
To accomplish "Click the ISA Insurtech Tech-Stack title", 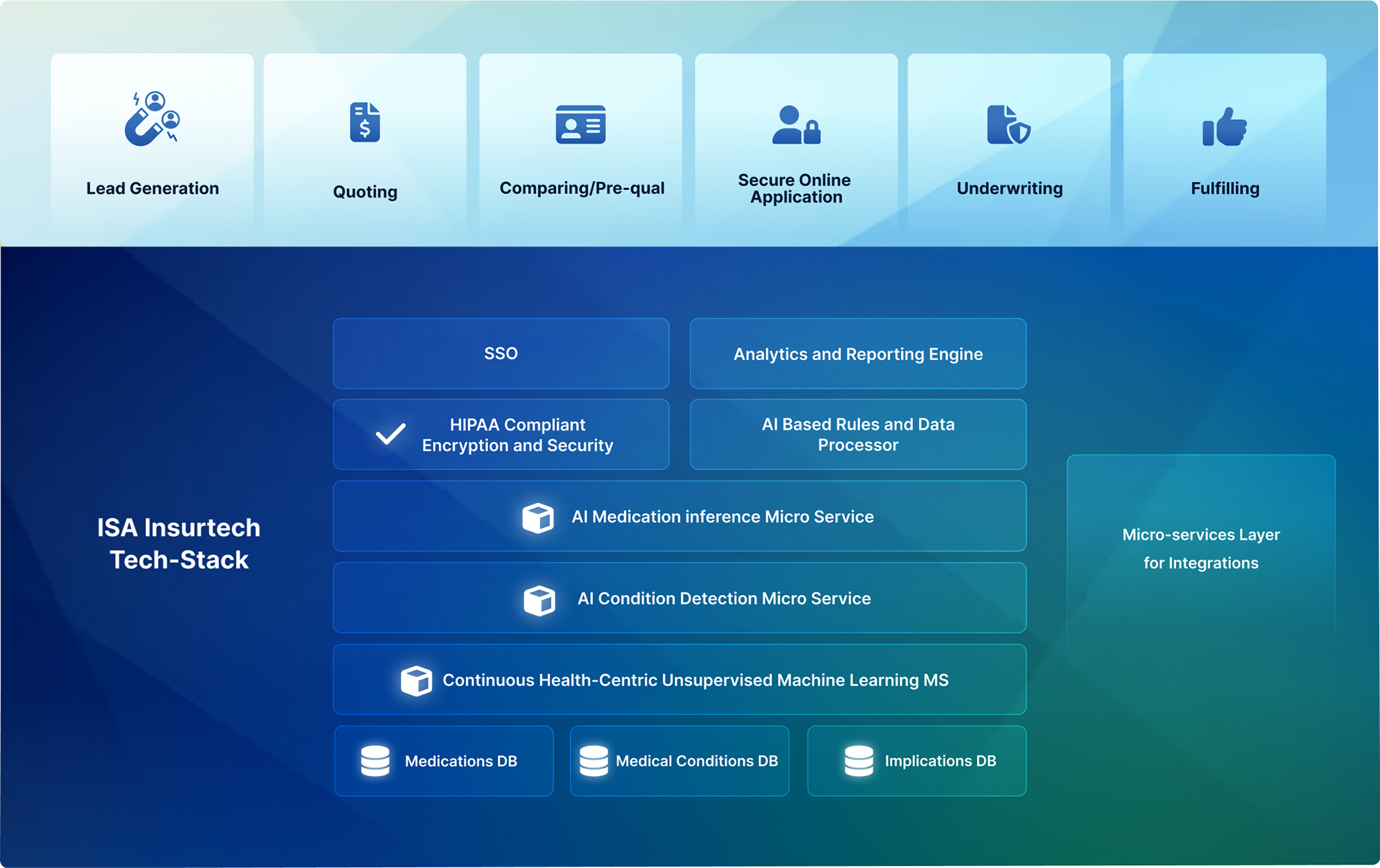I will click(179, 543).
